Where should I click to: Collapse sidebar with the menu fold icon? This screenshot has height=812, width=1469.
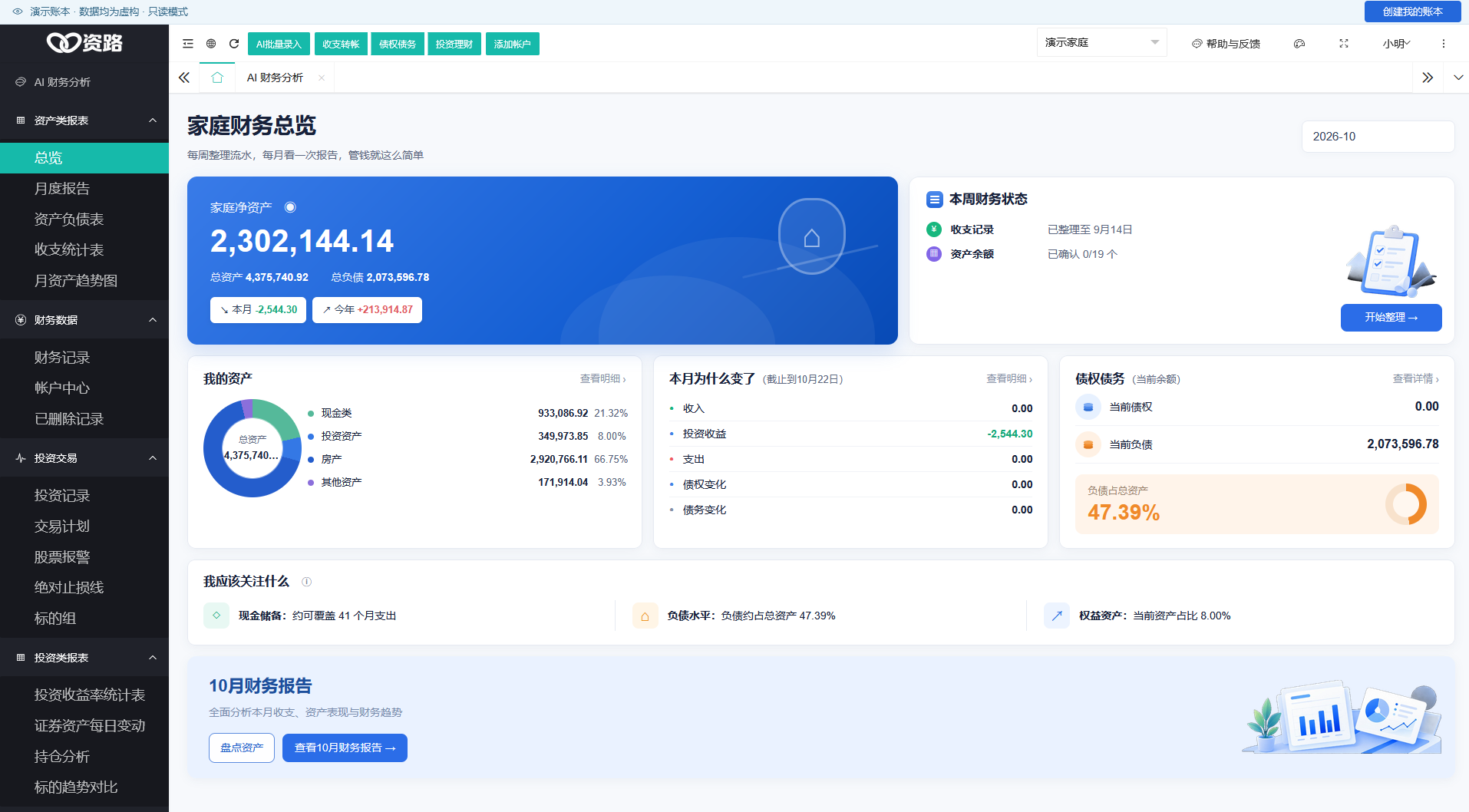(x=188, y=44)
